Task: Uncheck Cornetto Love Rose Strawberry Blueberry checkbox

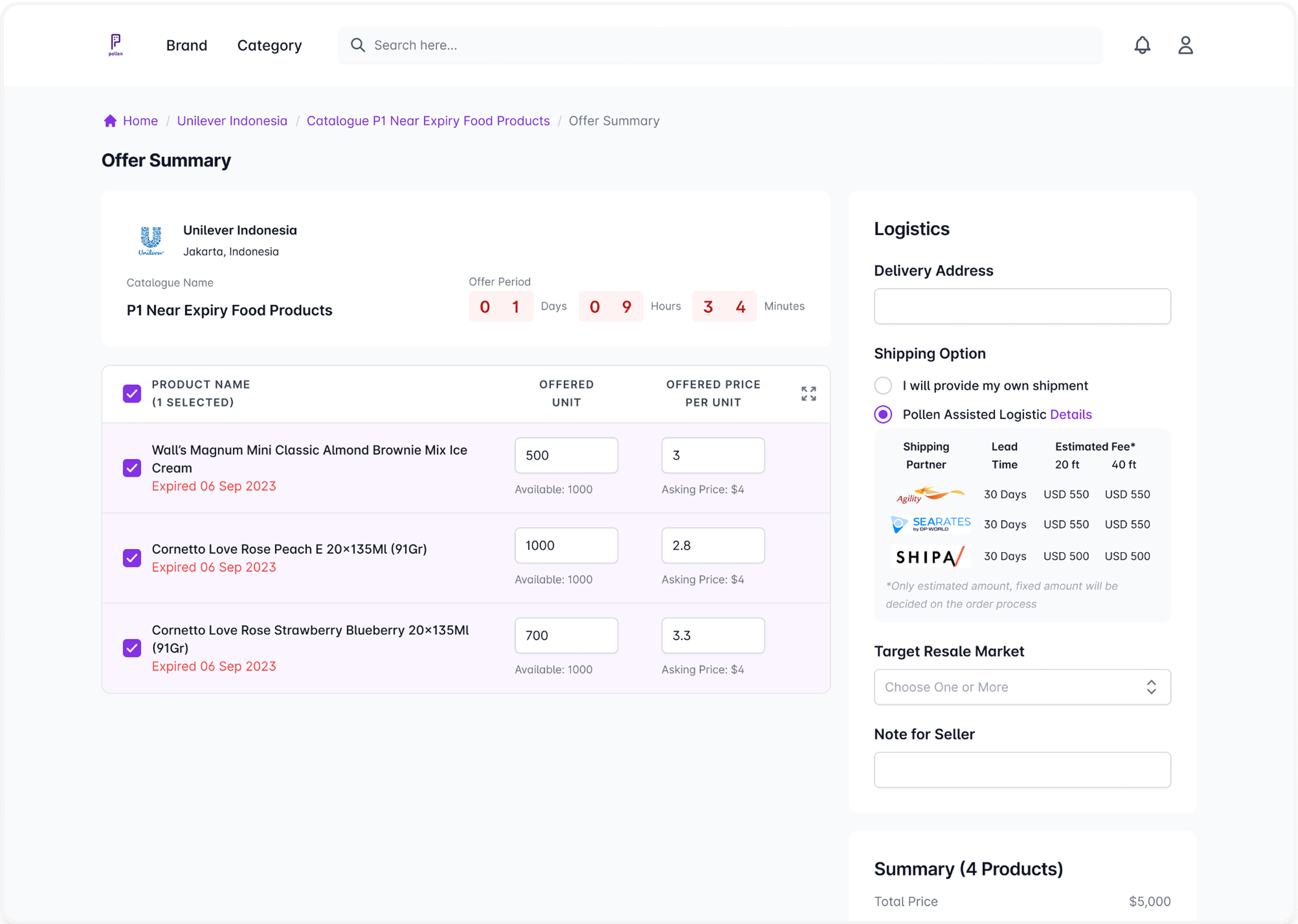Action: (x=132, y=648)
